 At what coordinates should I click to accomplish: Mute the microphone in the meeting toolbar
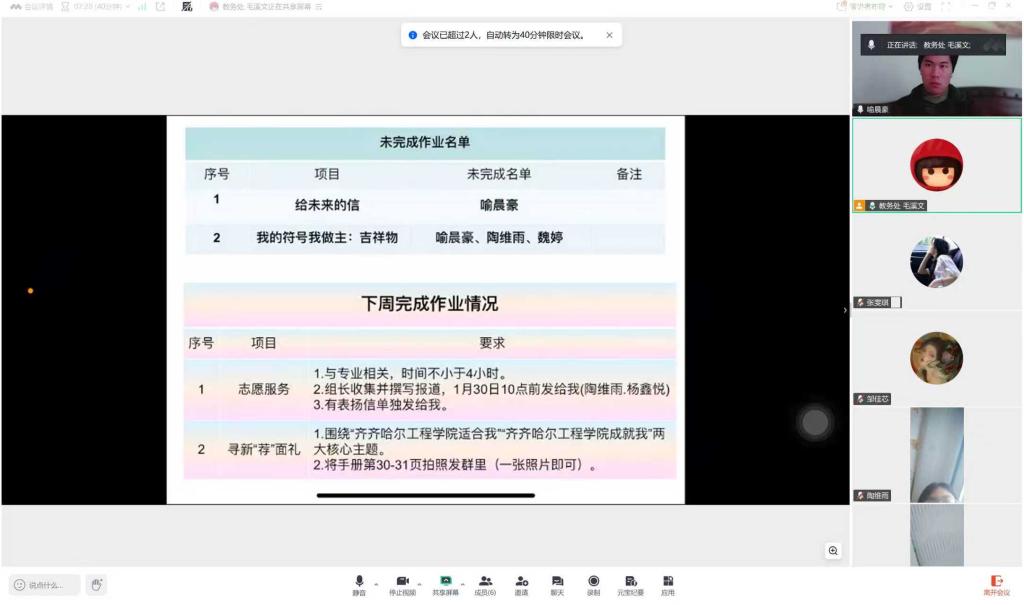click(359, 582)
